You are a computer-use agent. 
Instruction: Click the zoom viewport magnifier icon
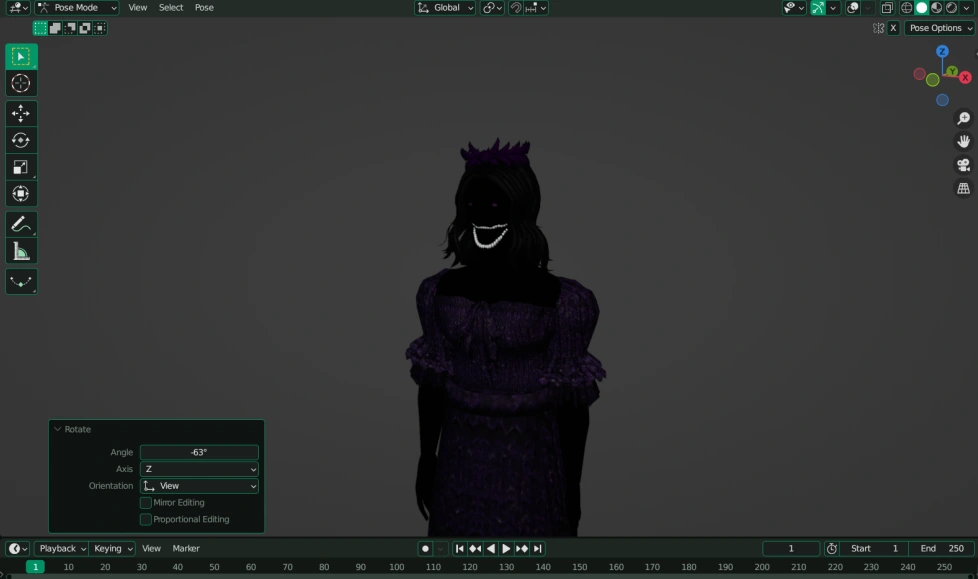(964, 118)
